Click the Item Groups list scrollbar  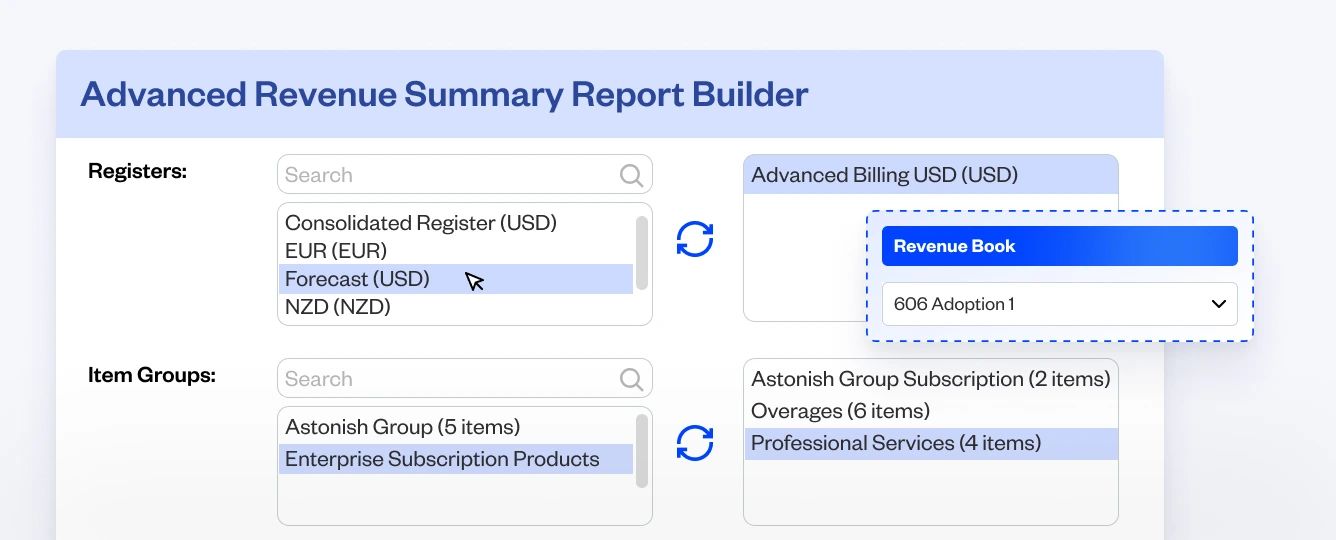point(642,451)
